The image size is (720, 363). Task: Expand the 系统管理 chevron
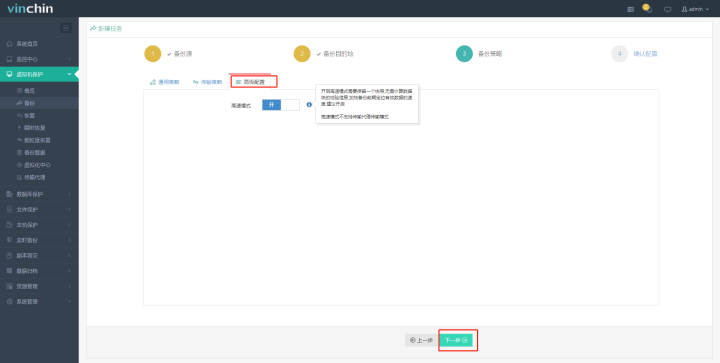(70, 302)
